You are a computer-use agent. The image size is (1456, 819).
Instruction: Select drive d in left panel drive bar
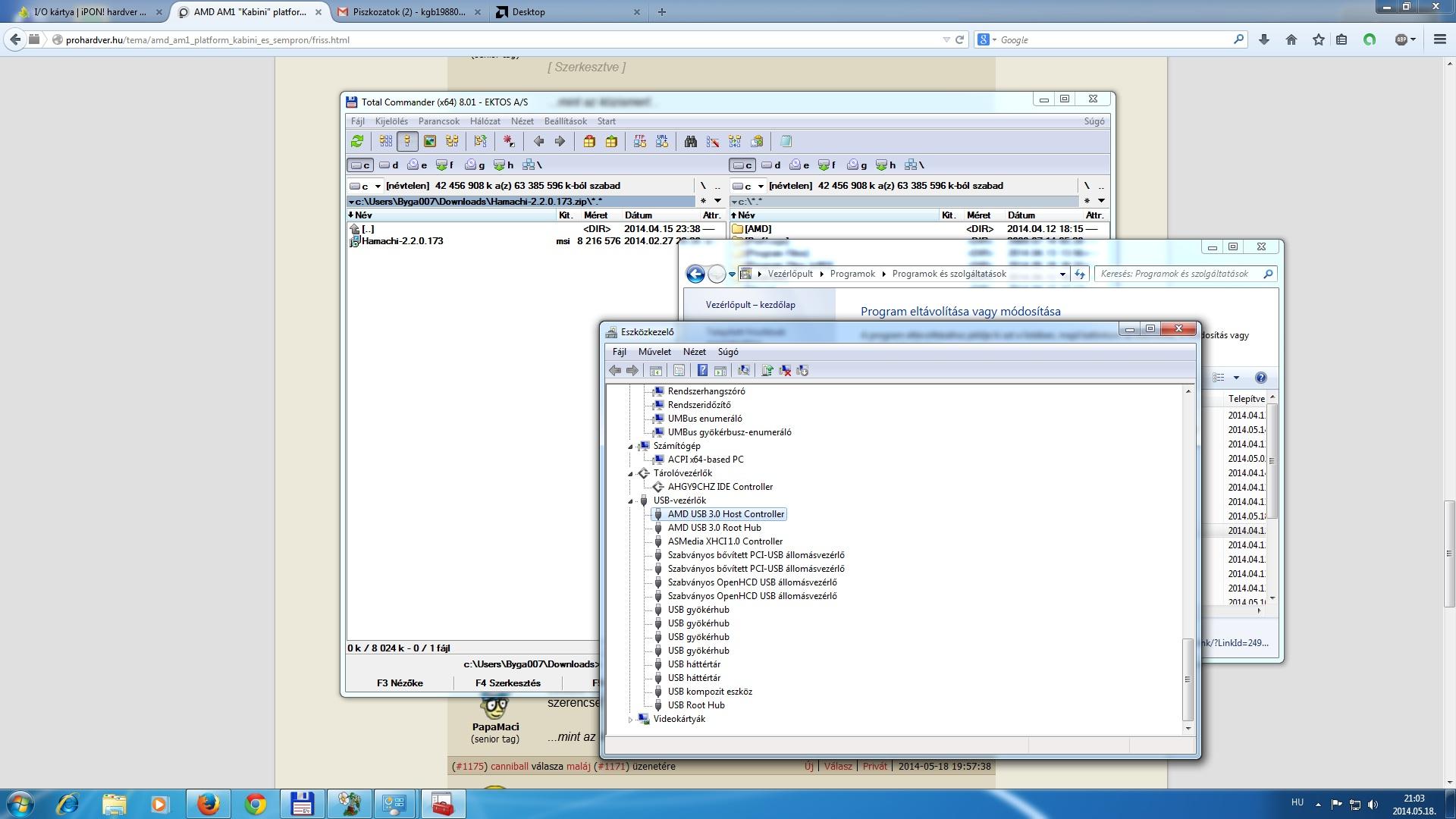point(389,165)
